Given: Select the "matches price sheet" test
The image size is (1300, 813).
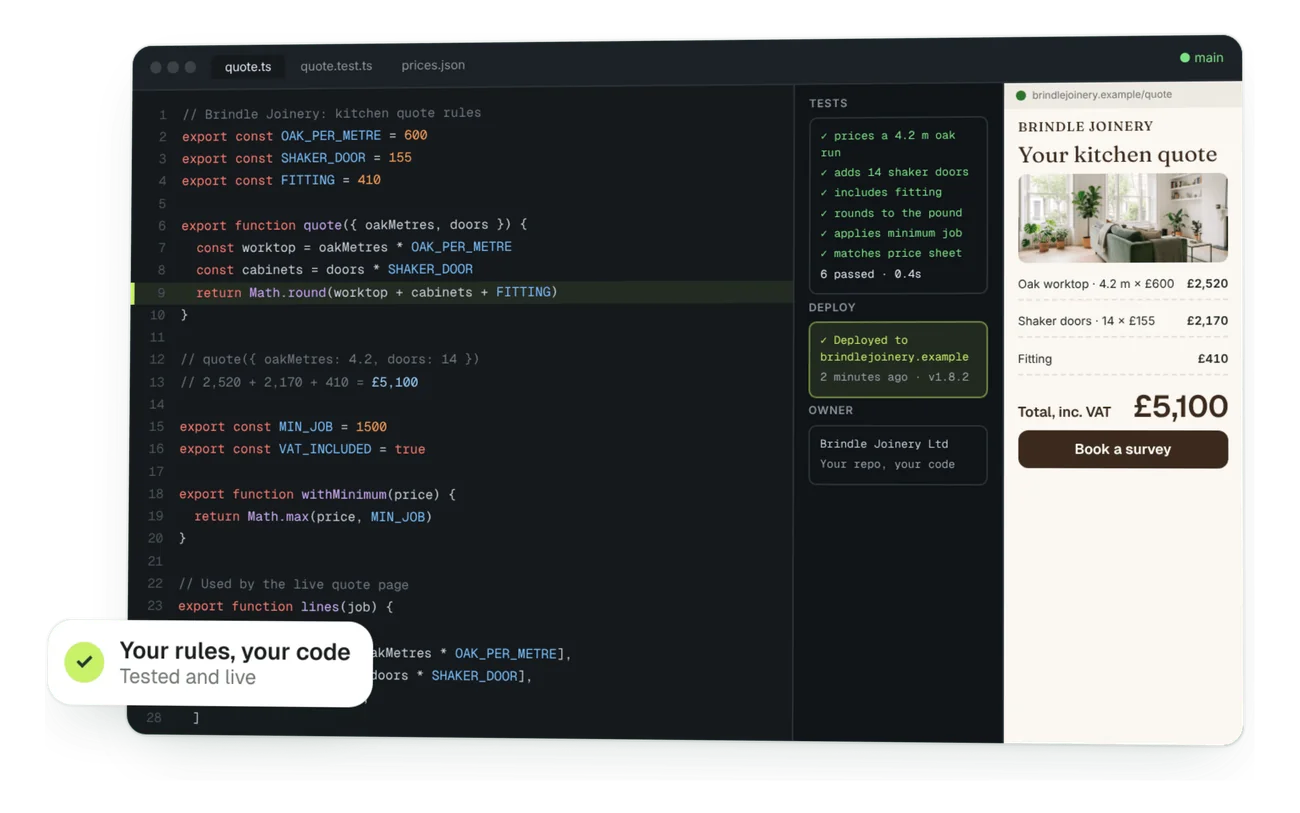Looking at the screenshot, I should pos(891,253).
